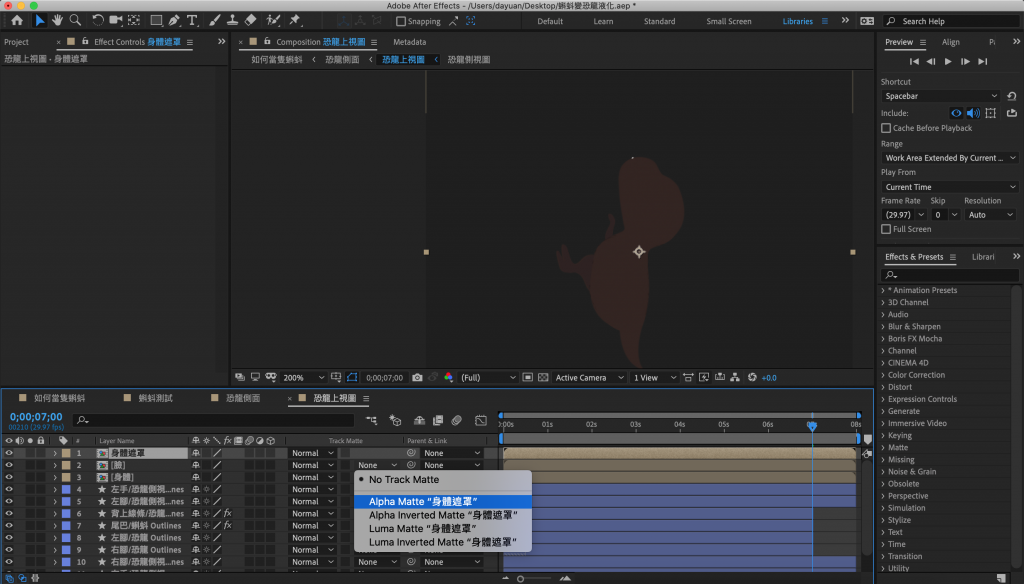Select the Pen tool
Screen dimensions: 1024x584
click(x=174, y=20)
